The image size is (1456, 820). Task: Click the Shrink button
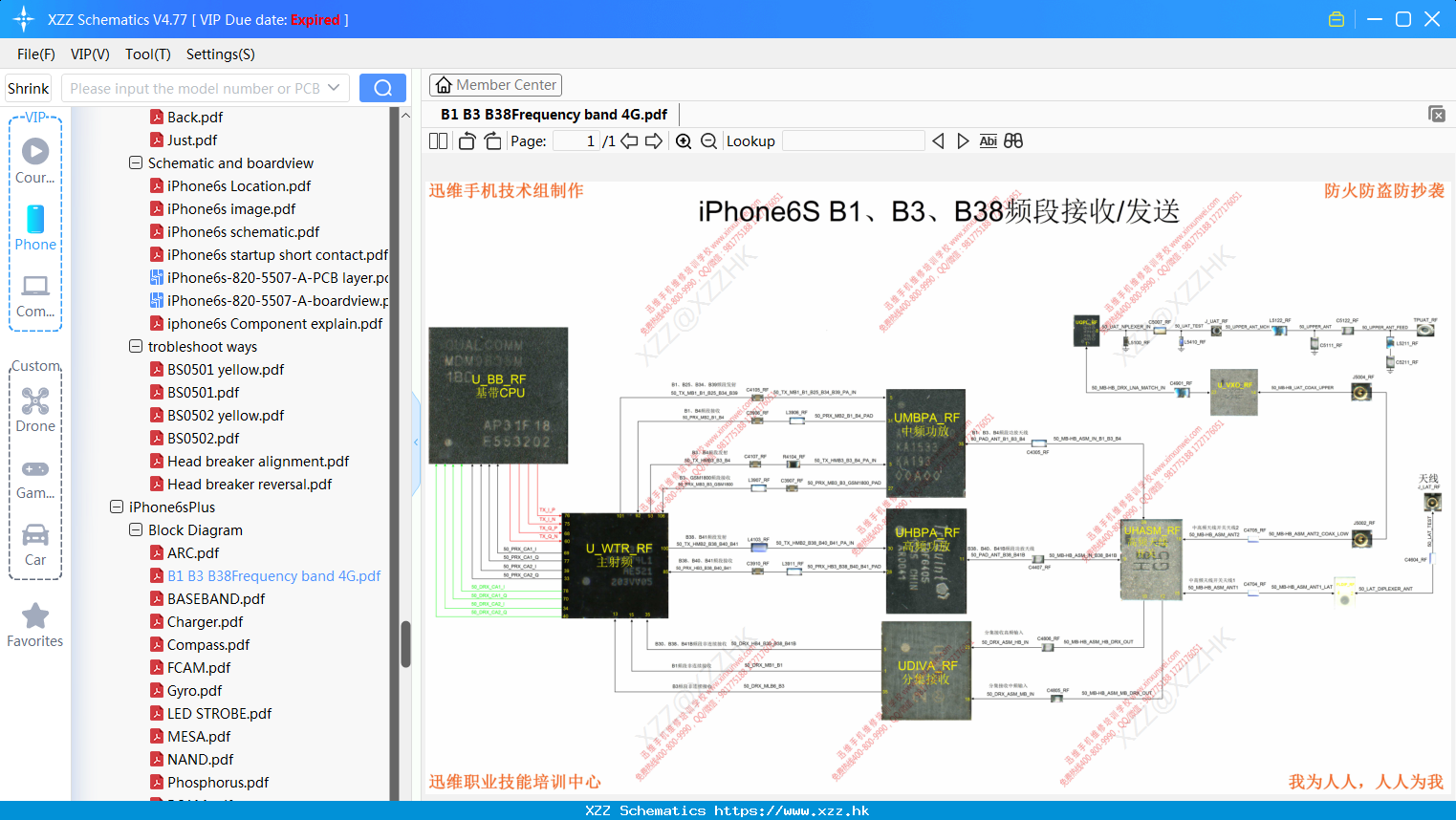click(x=29, y=88)
